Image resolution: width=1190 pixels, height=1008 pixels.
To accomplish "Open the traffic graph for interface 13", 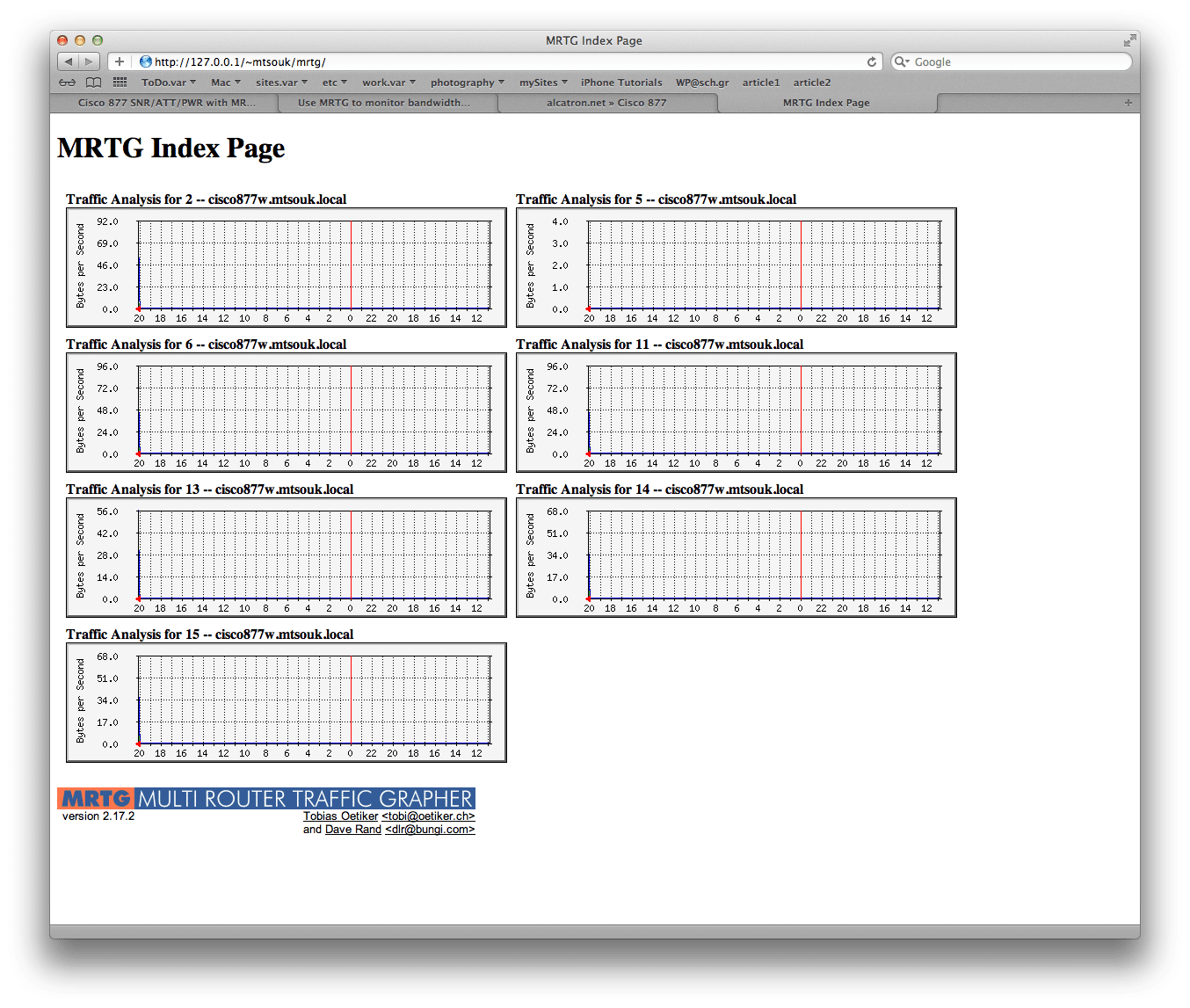I will (x=287, y=558).
